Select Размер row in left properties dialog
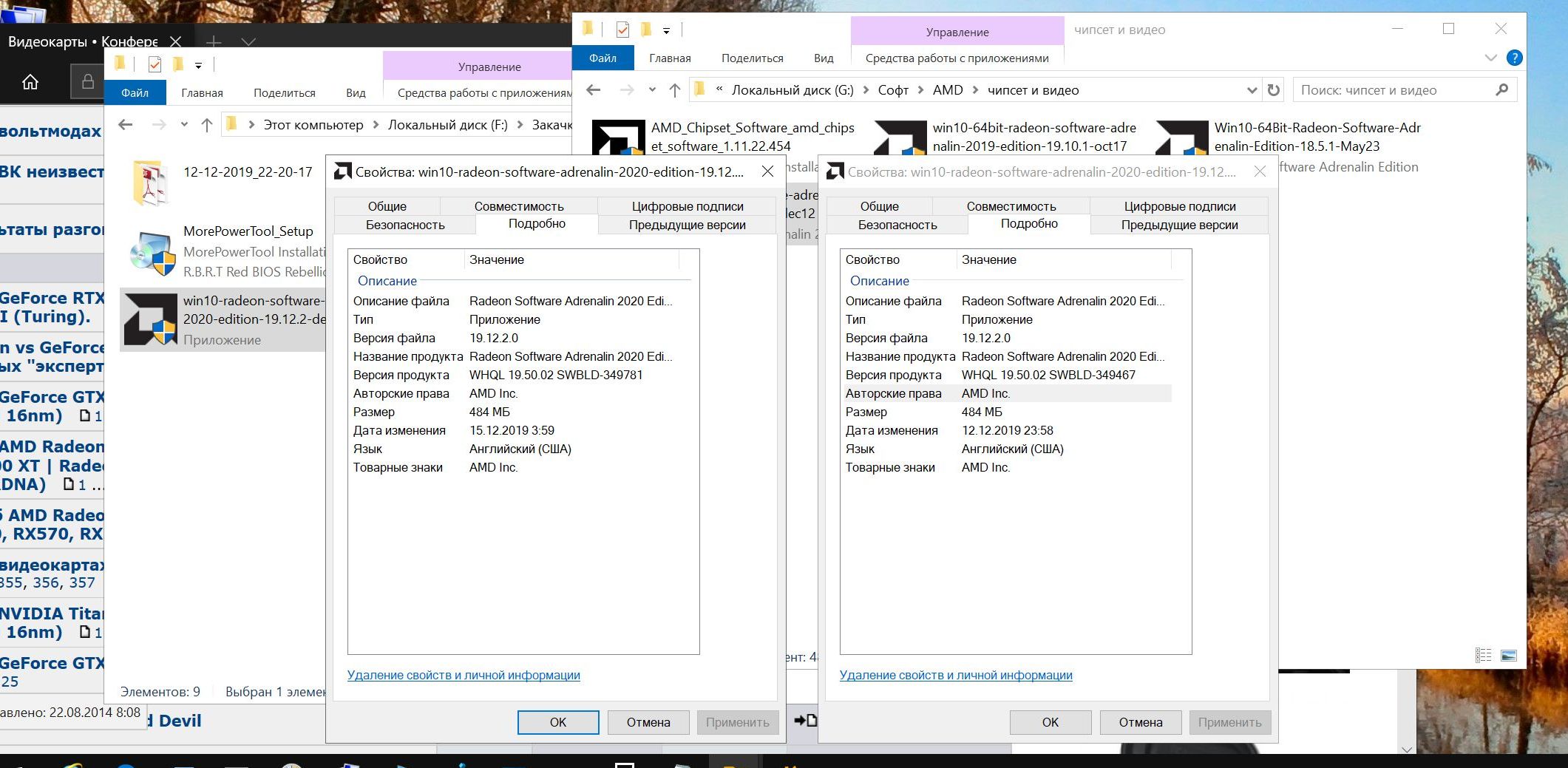Viewport: 1568px width, 768px height. [515, 412]
